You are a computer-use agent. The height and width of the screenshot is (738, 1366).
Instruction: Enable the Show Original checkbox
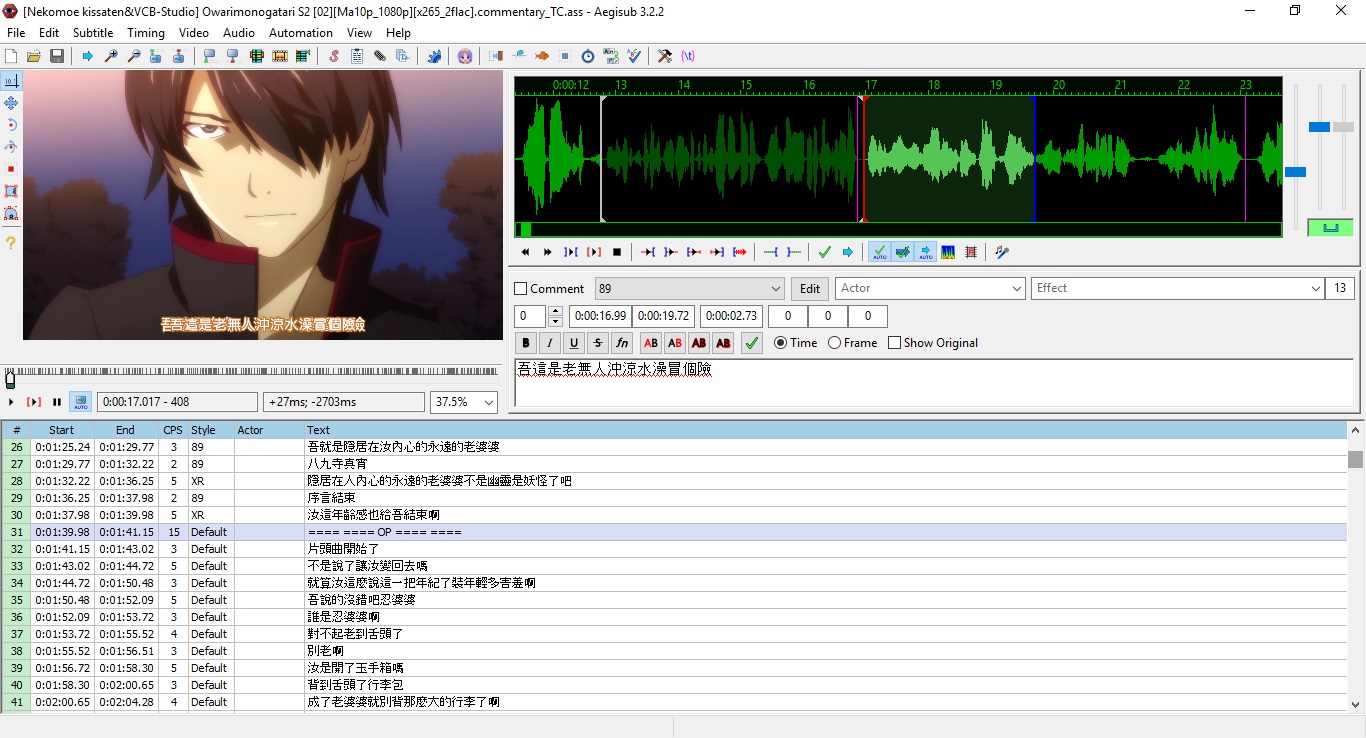coord(894,343)
